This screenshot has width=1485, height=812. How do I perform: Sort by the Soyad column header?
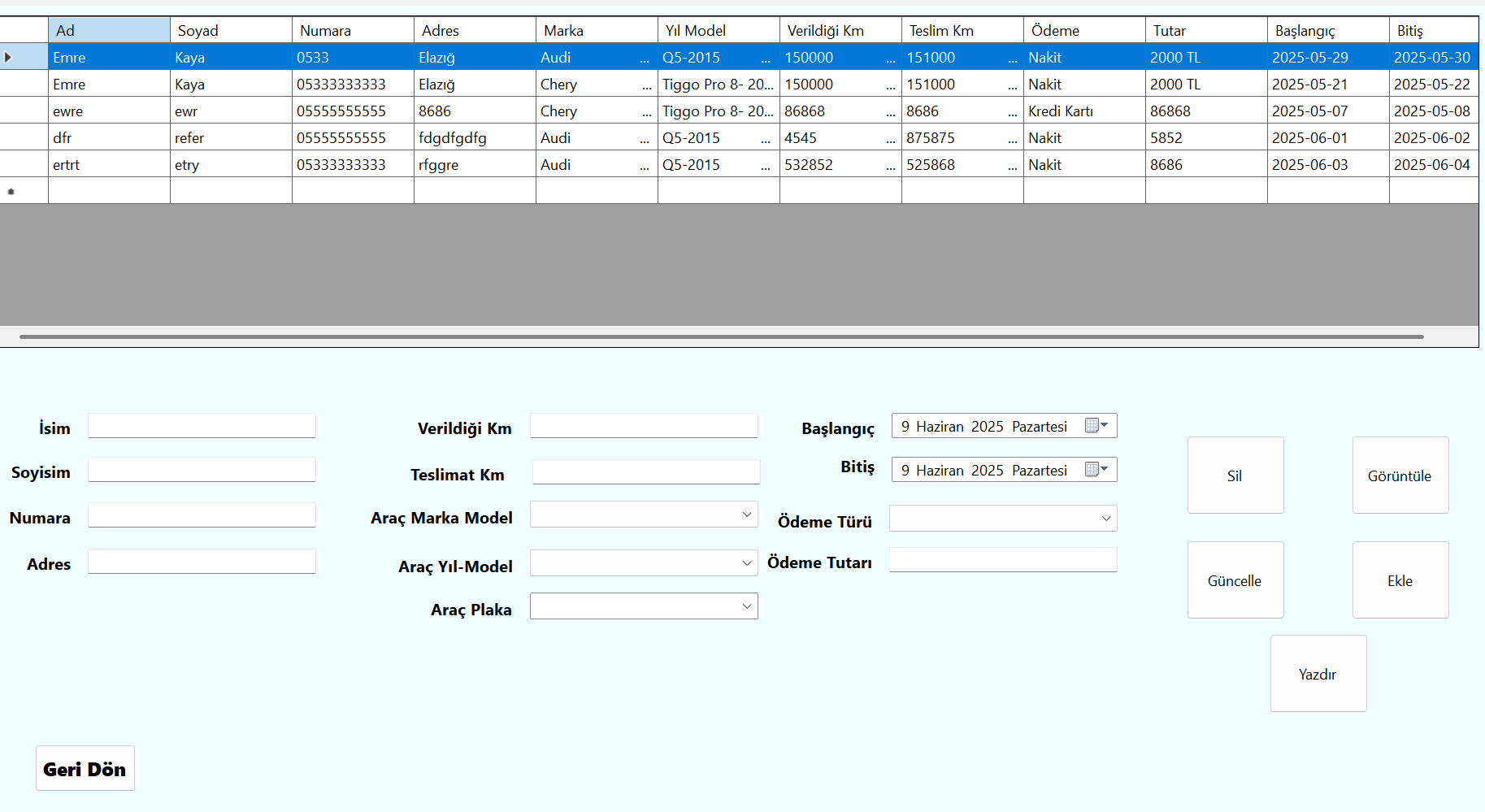[232, 30]
